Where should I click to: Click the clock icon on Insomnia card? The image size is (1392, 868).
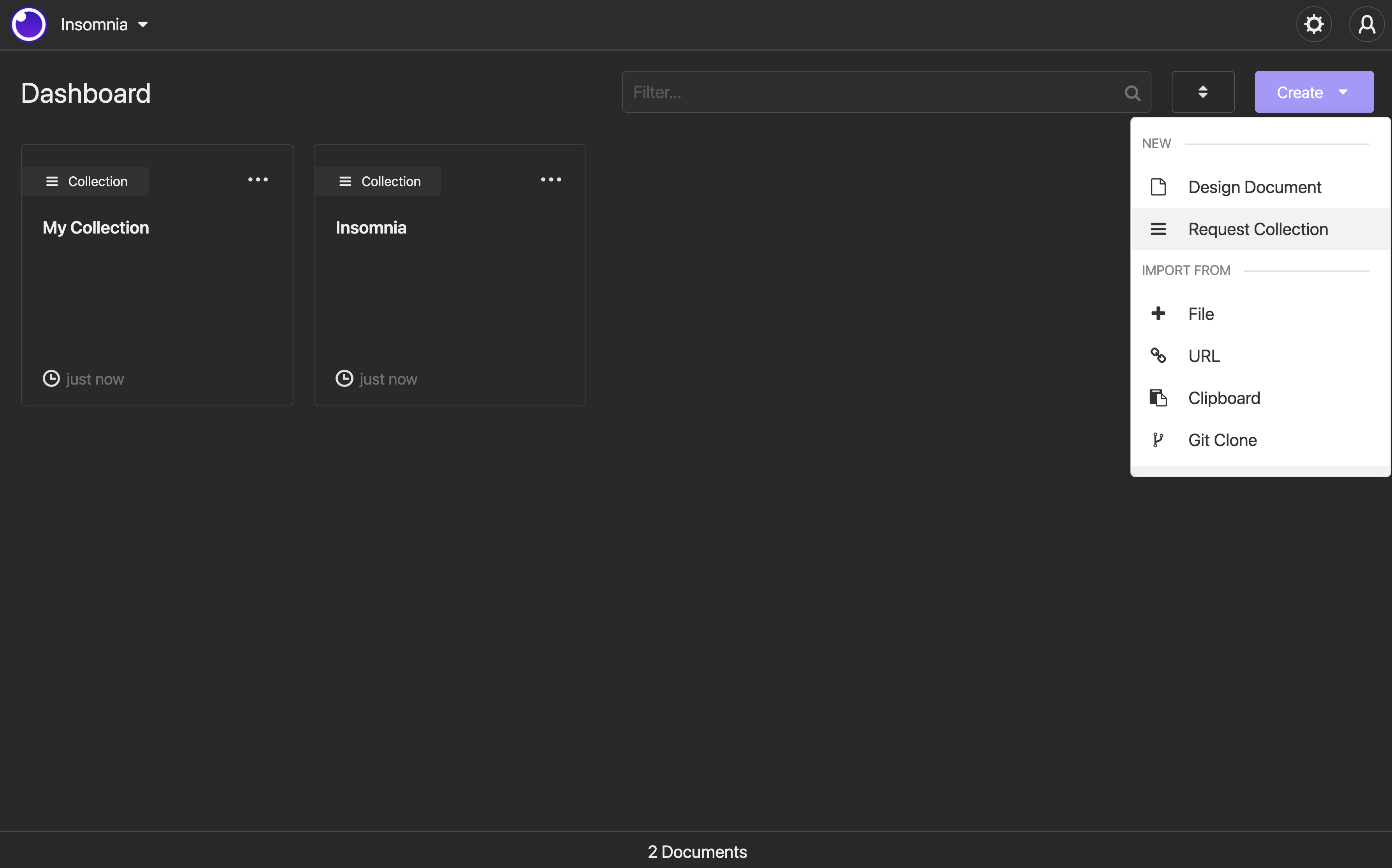click(344, 378)
